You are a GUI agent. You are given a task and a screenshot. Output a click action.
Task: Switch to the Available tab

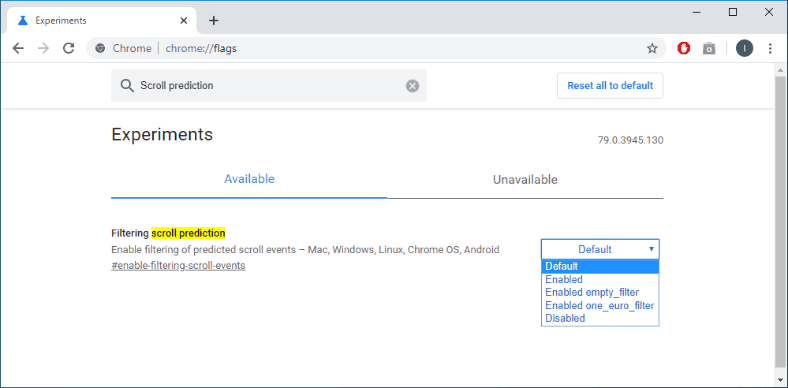[249, 179]
